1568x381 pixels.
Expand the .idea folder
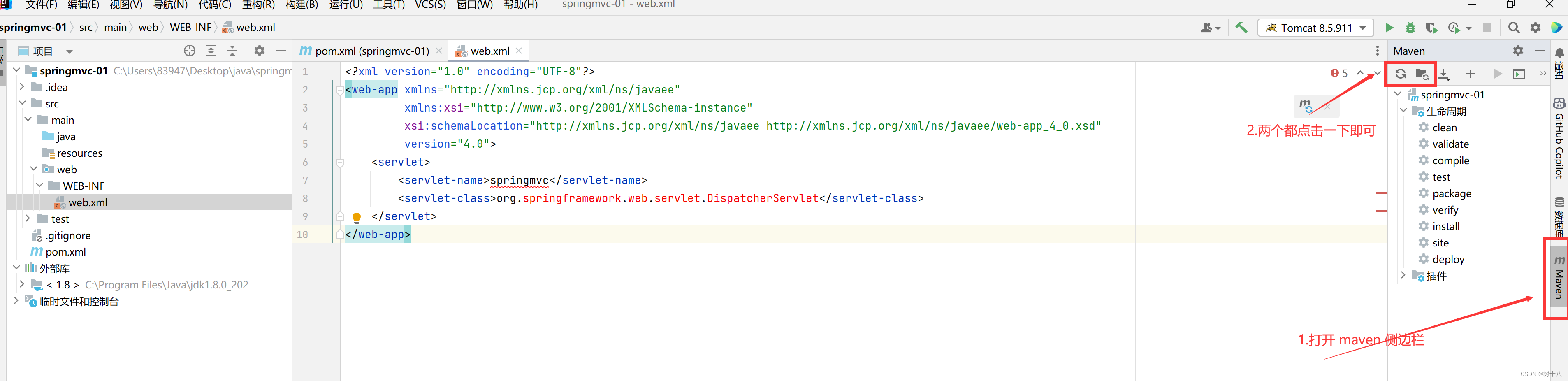(22, 86)
